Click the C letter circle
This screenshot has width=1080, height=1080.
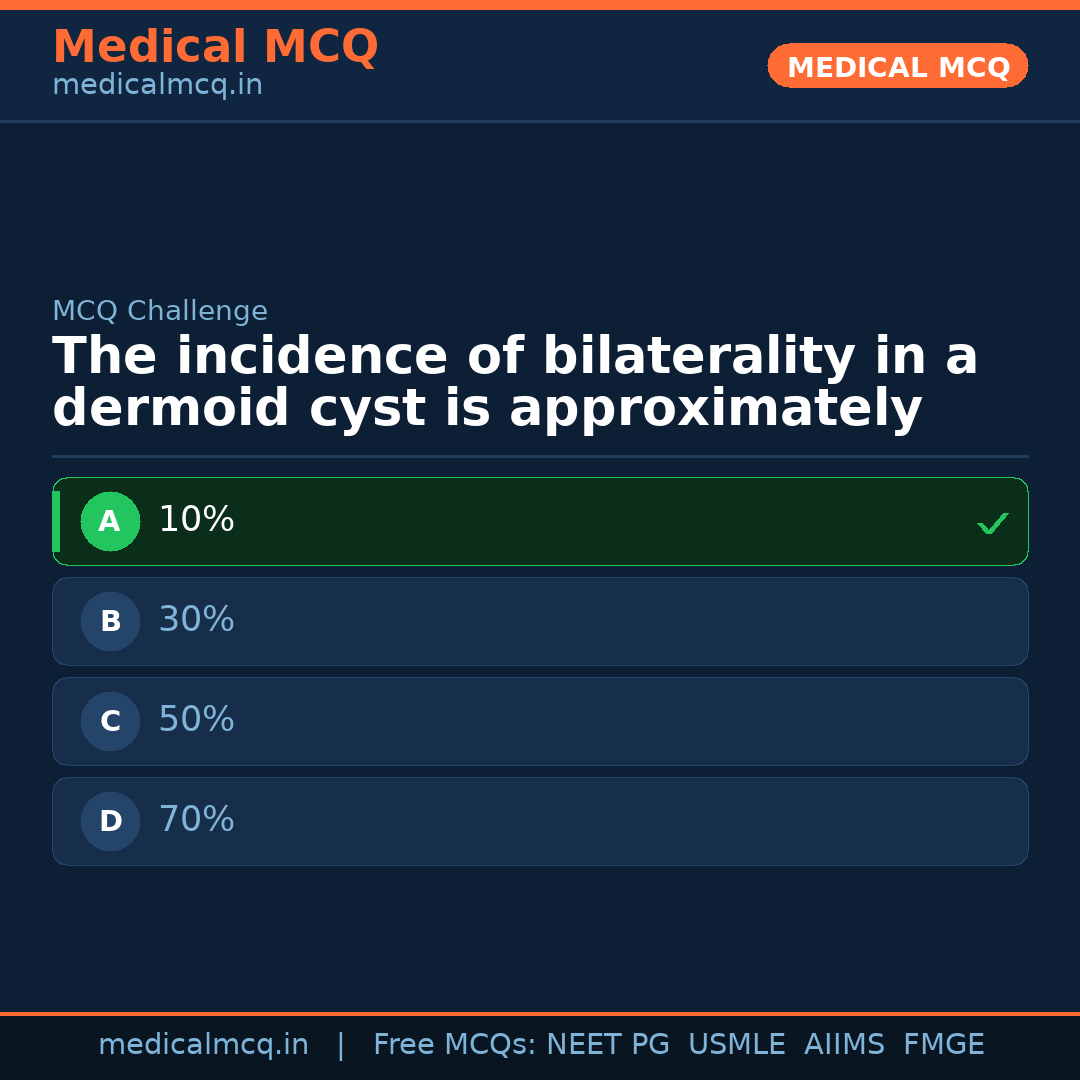[x=110, y=722]
